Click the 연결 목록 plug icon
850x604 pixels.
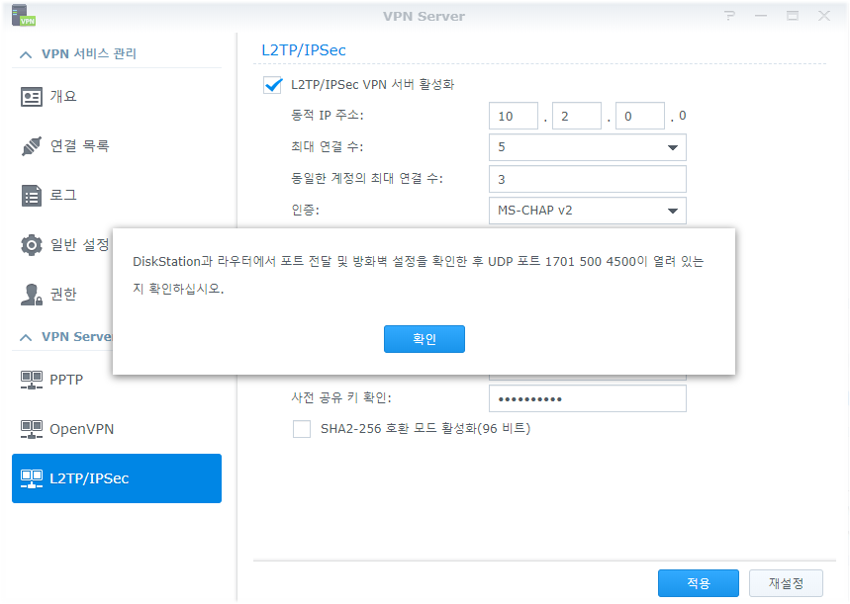[x=31, y=146]
